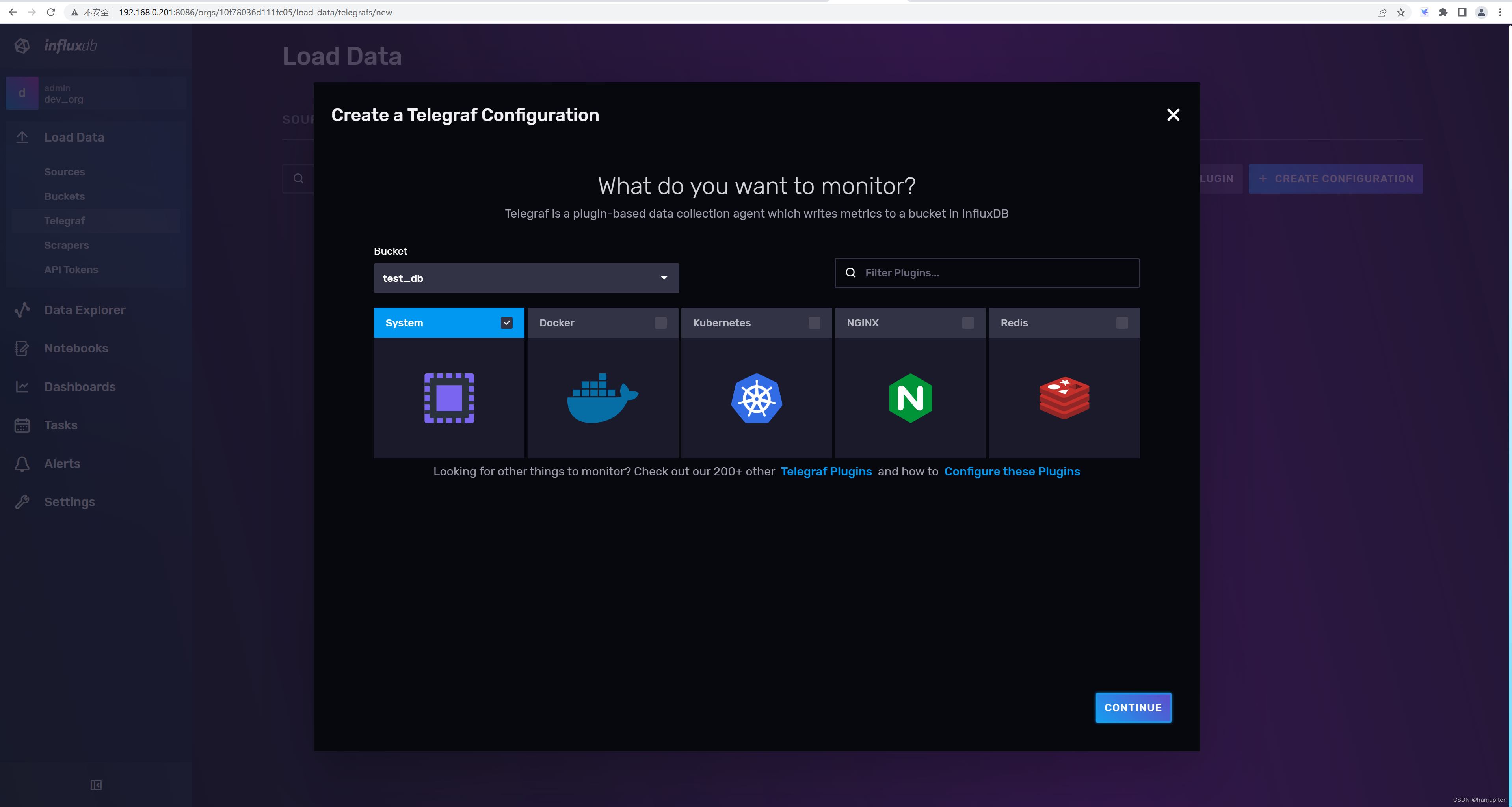Share this page from address bar
1512x807 pixels.
tap(1382, 12)
